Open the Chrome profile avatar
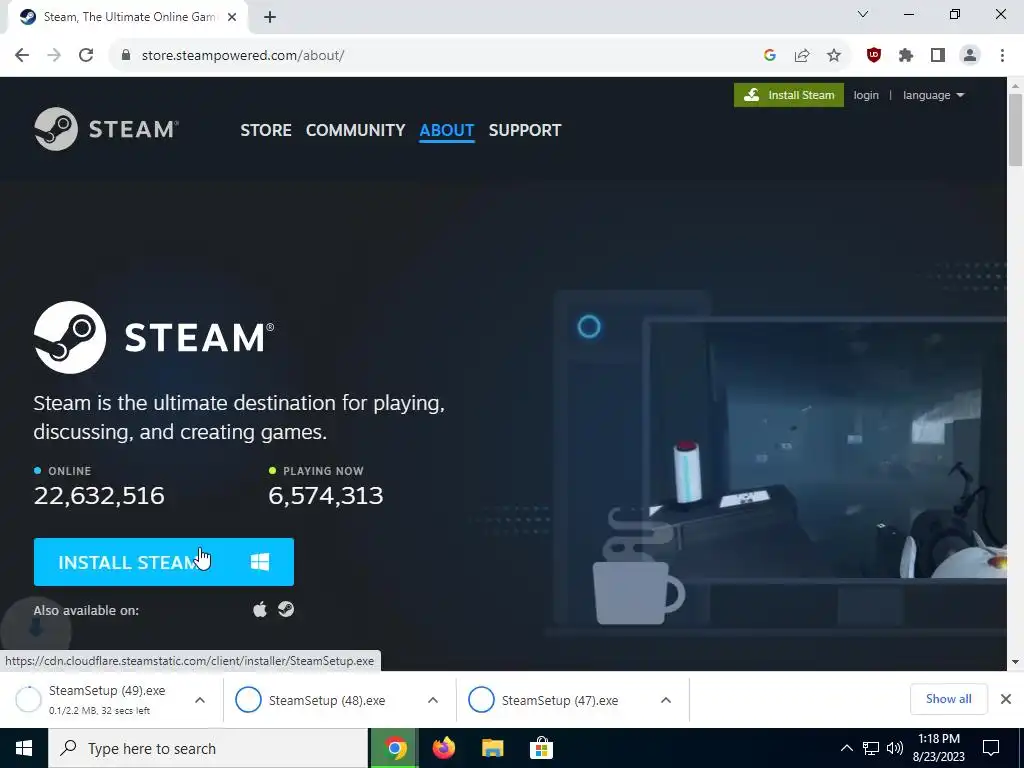This screenshot has height=768, width=1024. 970,56
